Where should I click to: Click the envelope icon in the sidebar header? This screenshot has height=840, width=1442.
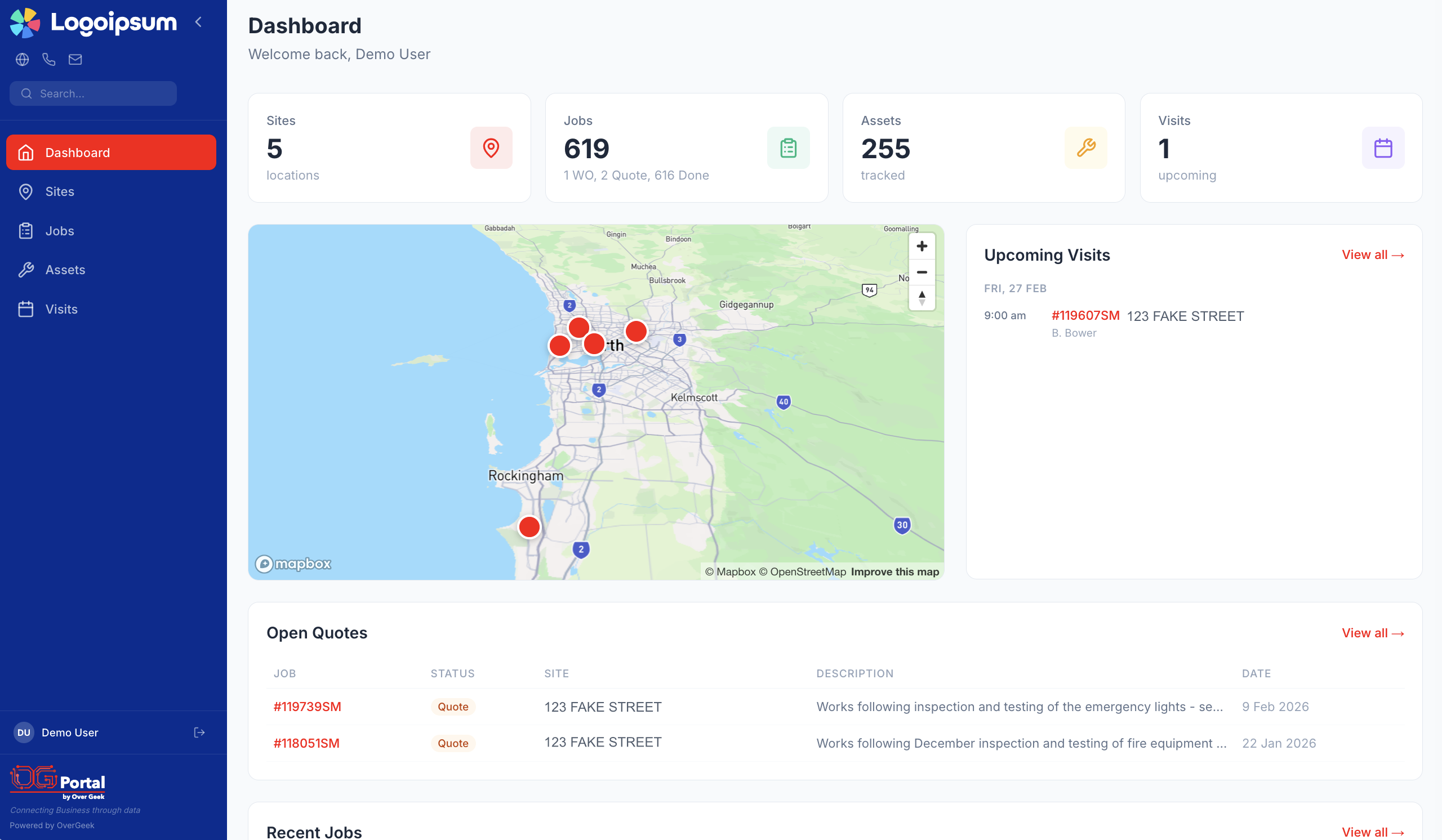point(75,59)
